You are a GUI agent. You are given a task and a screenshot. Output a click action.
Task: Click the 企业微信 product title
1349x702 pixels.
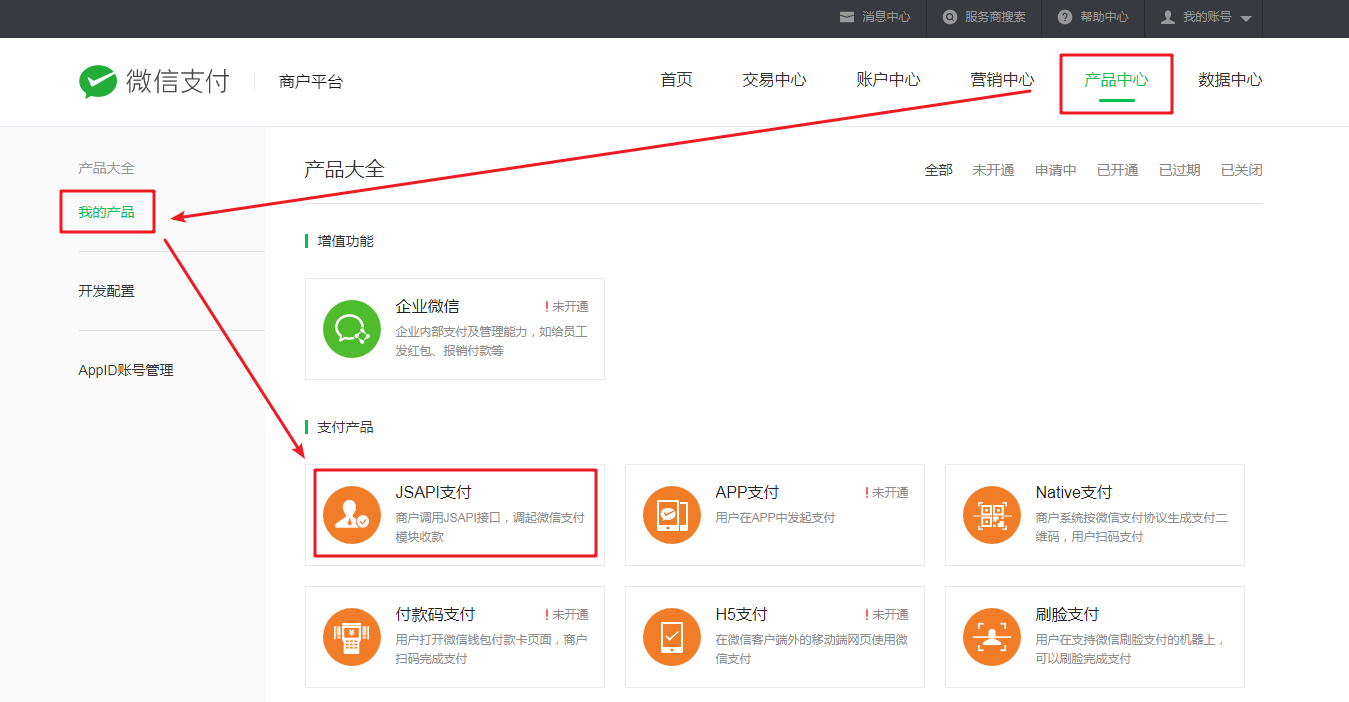pos(427,306)
